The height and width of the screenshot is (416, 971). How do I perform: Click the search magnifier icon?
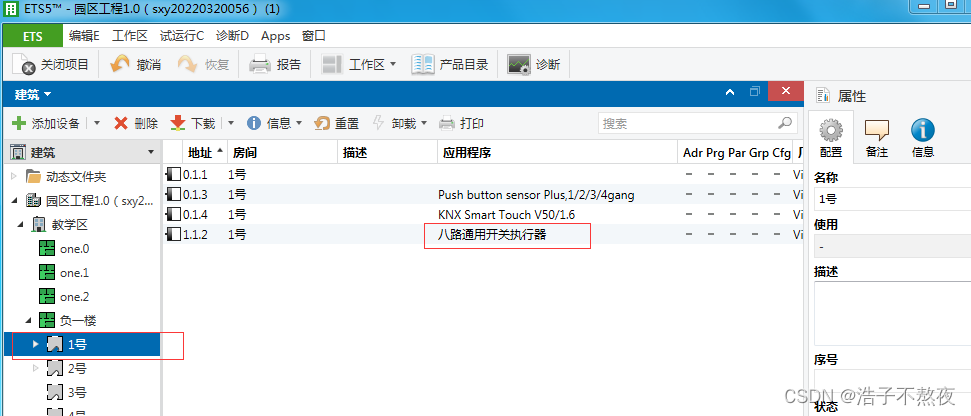(785, 123)
